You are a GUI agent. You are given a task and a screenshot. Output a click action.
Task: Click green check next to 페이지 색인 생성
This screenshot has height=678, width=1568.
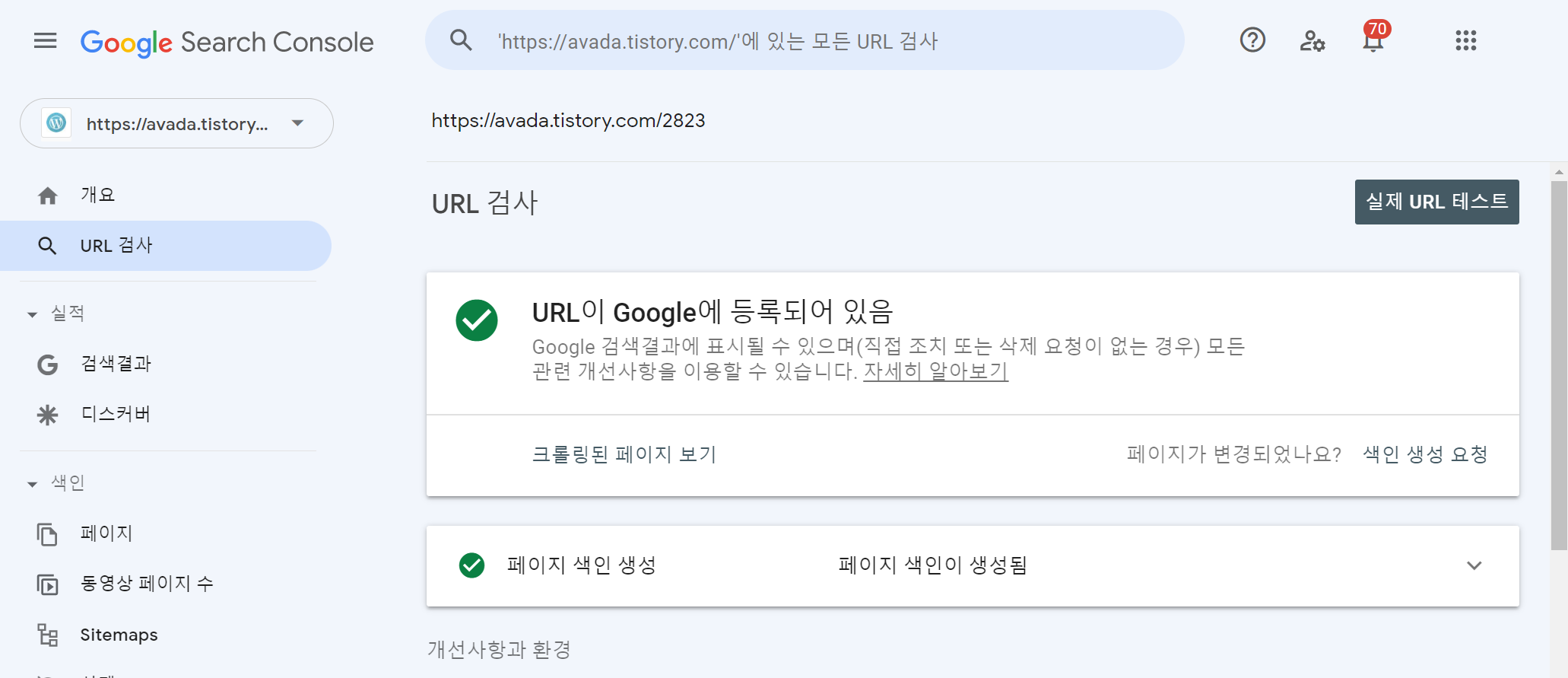471,565
